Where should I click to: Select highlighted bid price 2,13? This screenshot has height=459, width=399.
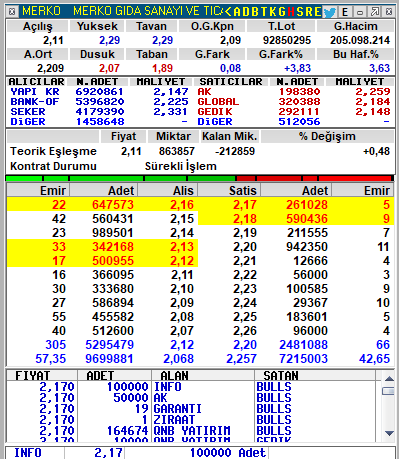pyautogui.click(x=182, y=247)
